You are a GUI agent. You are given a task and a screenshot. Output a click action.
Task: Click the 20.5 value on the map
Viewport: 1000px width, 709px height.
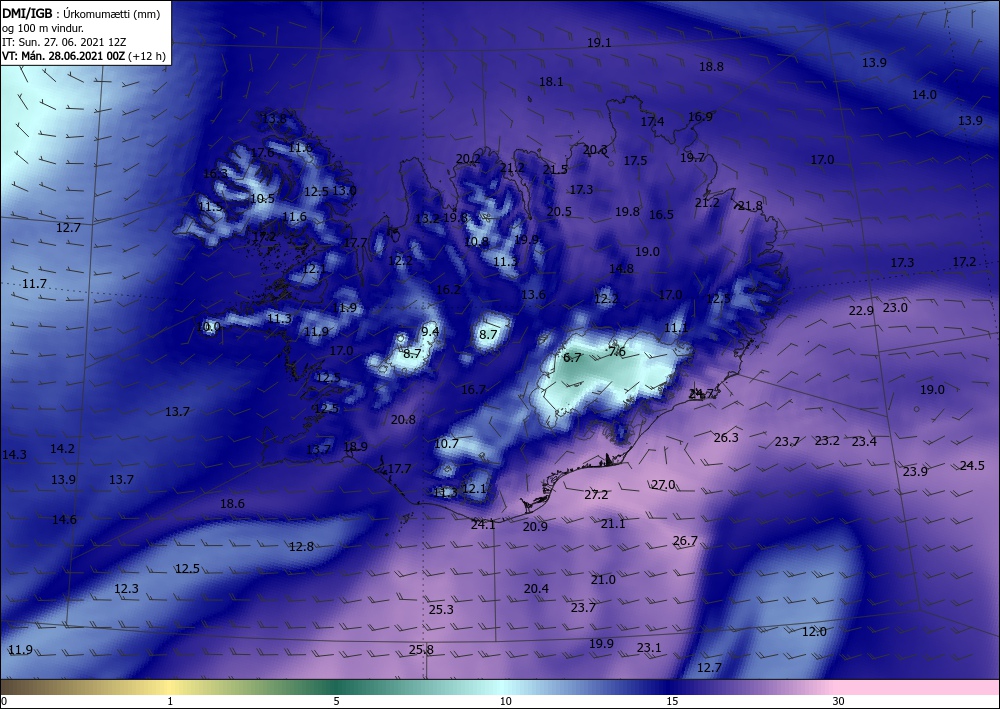559,212
